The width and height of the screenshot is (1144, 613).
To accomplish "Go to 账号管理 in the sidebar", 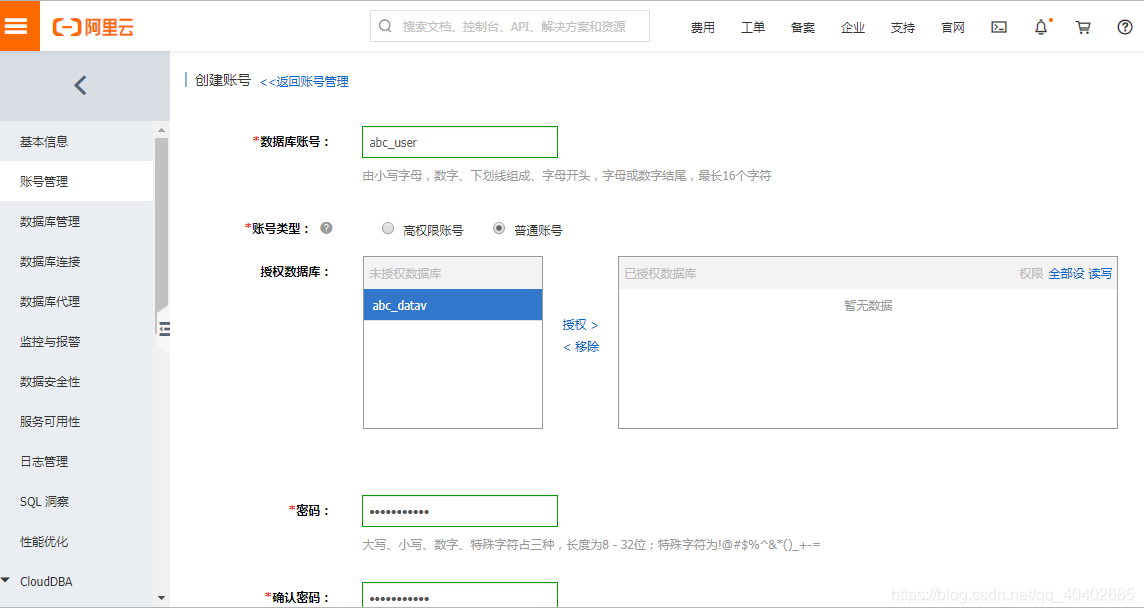I will [77, 182].
